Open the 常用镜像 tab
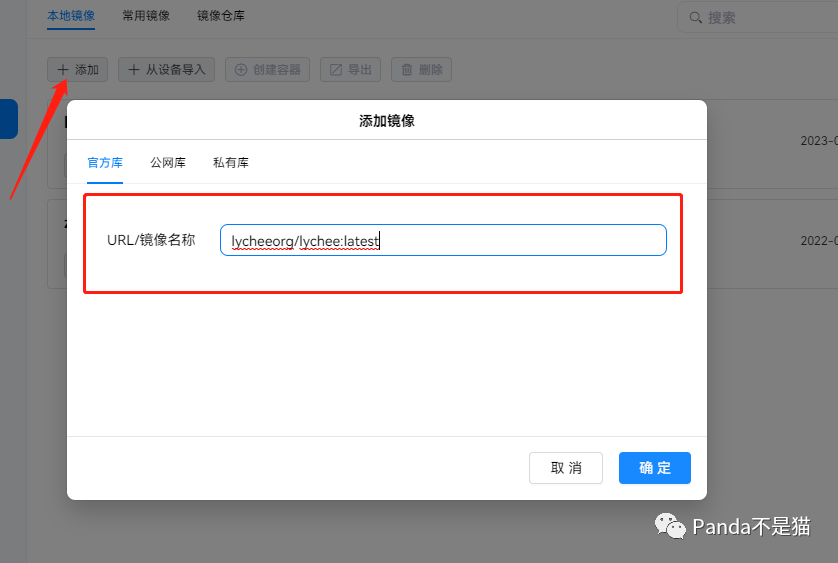 (146, 16)
